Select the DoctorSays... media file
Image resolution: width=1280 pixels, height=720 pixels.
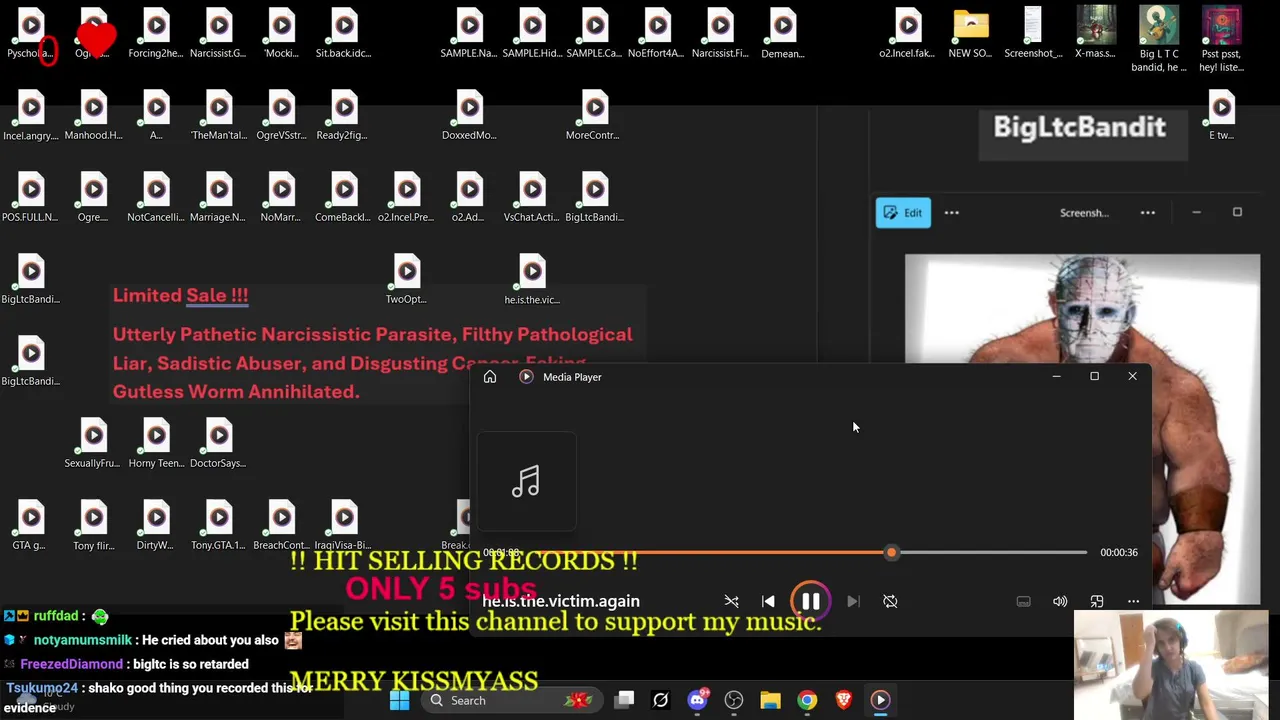218,444
